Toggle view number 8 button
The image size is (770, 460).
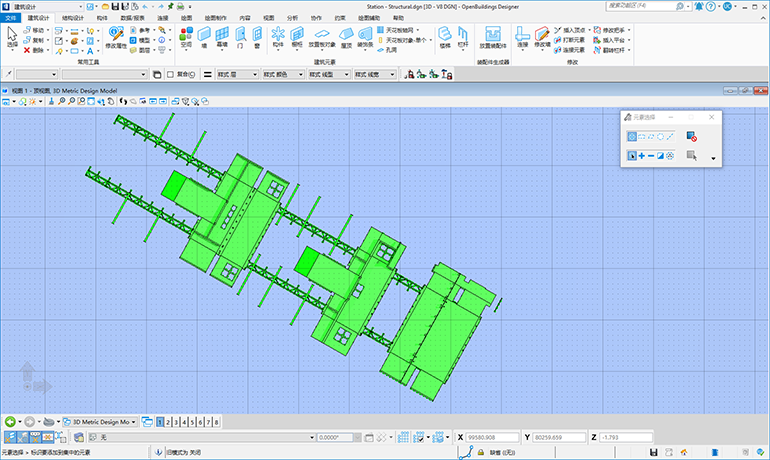pyautogui.click(x=216, y=422)
